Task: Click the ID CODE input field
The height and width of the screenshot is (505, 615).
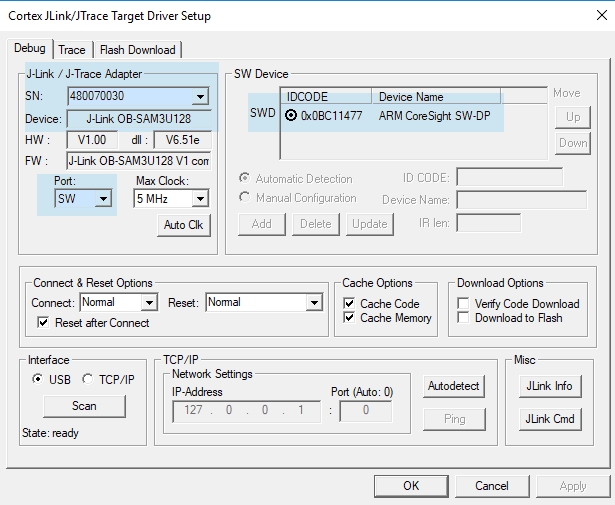Action: [x=510, y=177]
